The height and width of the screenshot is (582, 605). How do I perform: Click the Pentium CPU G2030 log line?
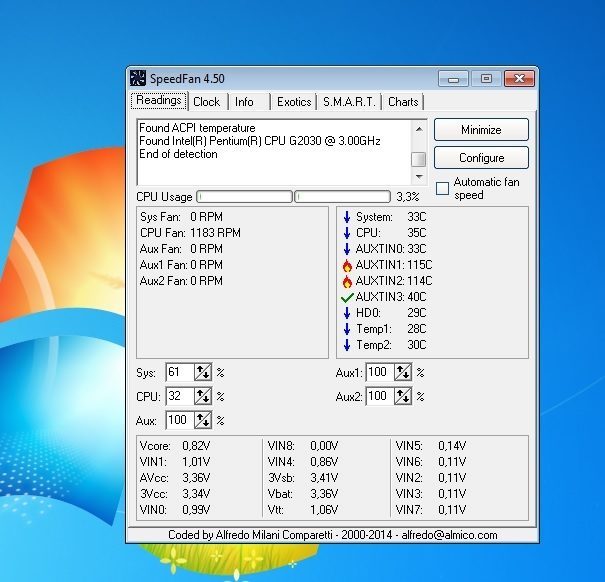260,141
